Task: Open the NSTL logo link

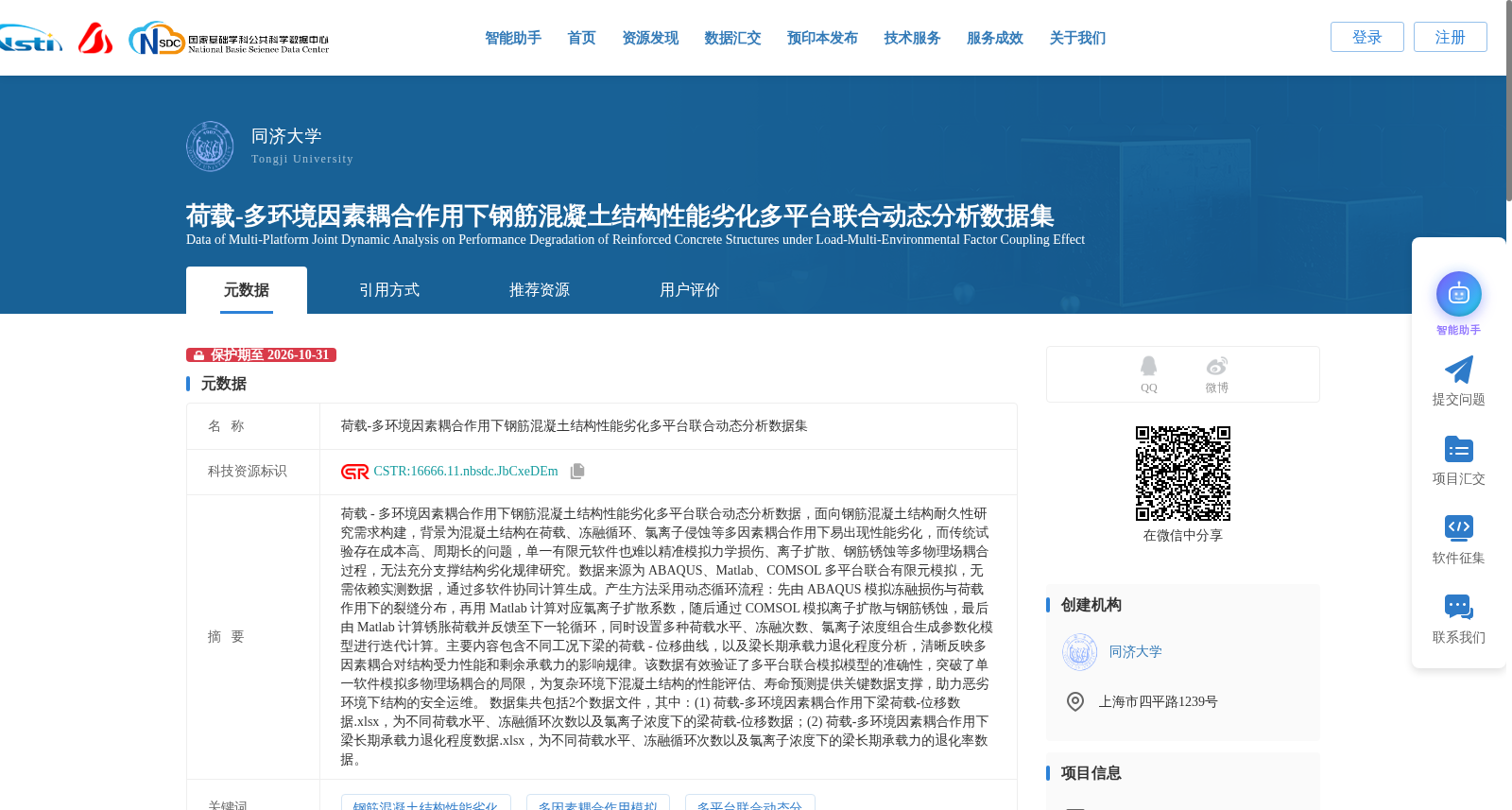Action: coord(30,39)
